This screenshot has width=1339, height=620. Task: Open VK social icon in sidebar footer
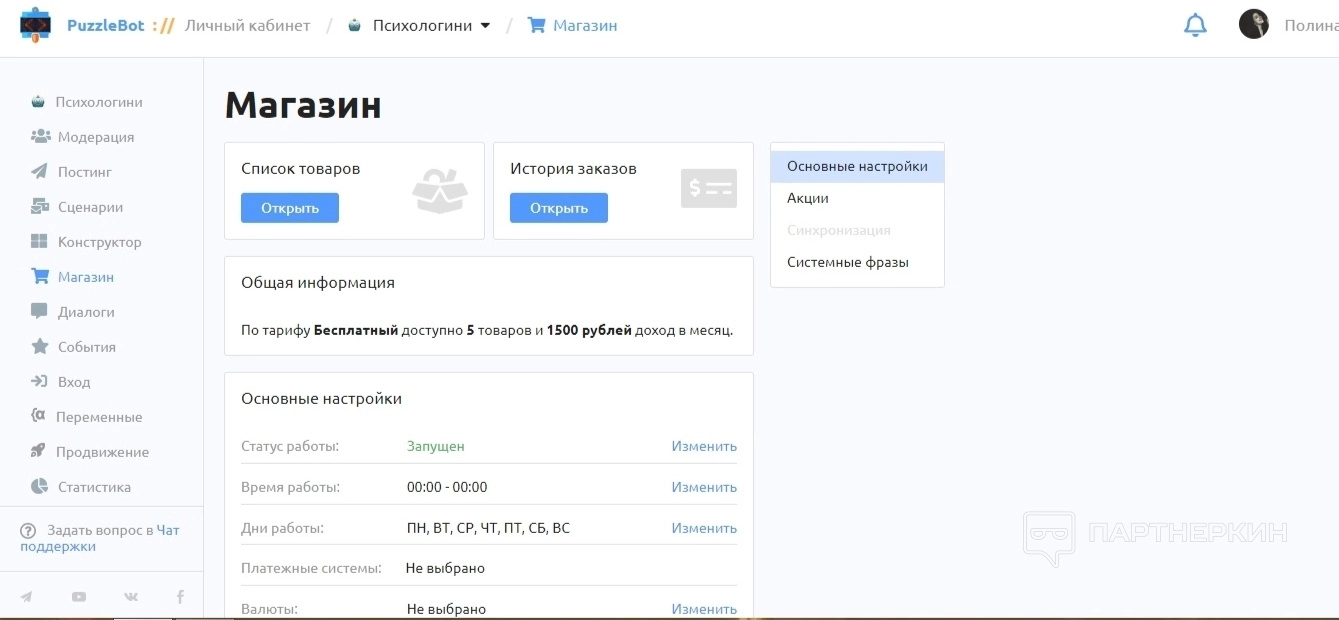pyautogui.click(x=131, y=597)
